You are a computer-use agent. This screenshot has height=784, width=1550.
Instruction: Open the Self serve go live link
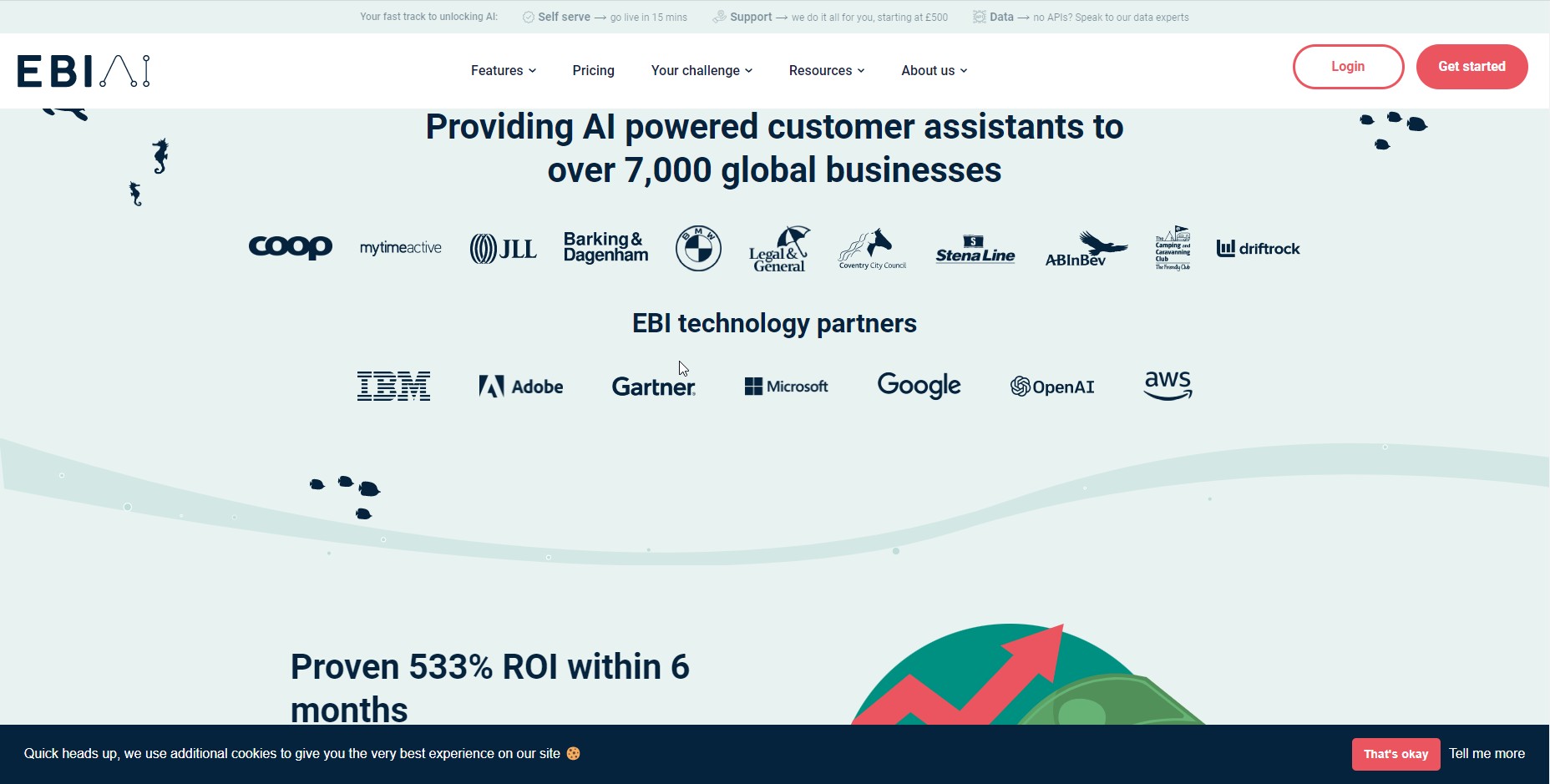coord(605,17)
